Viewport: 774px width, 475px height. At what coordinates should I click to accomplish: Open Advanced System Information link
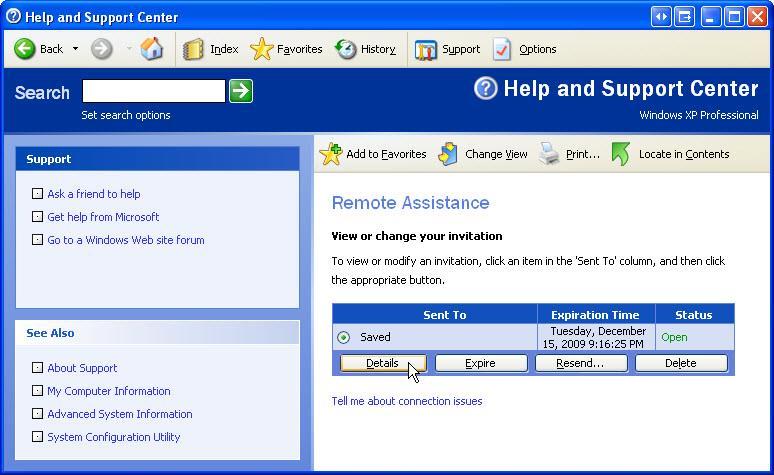[120, 414]
